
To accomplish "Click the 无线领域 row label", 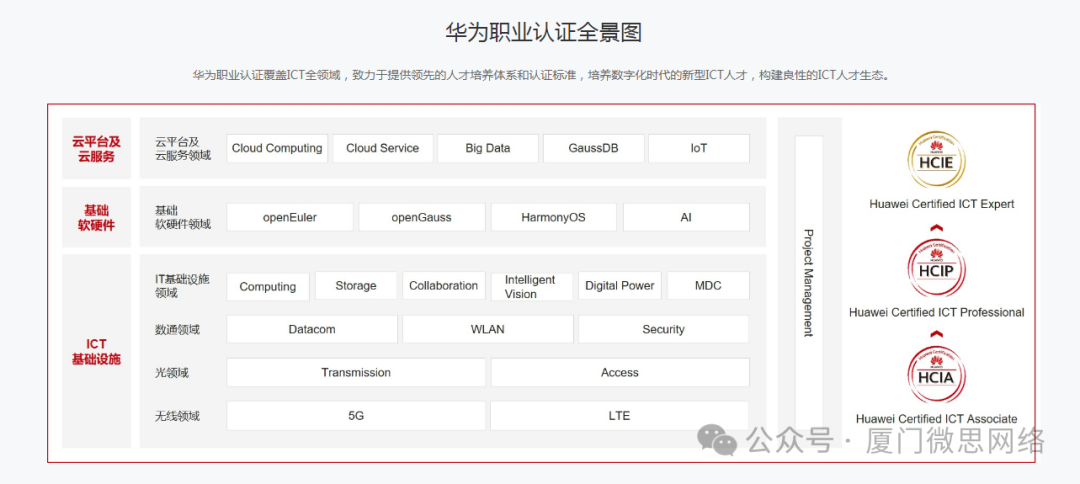I will coord(178,417).
